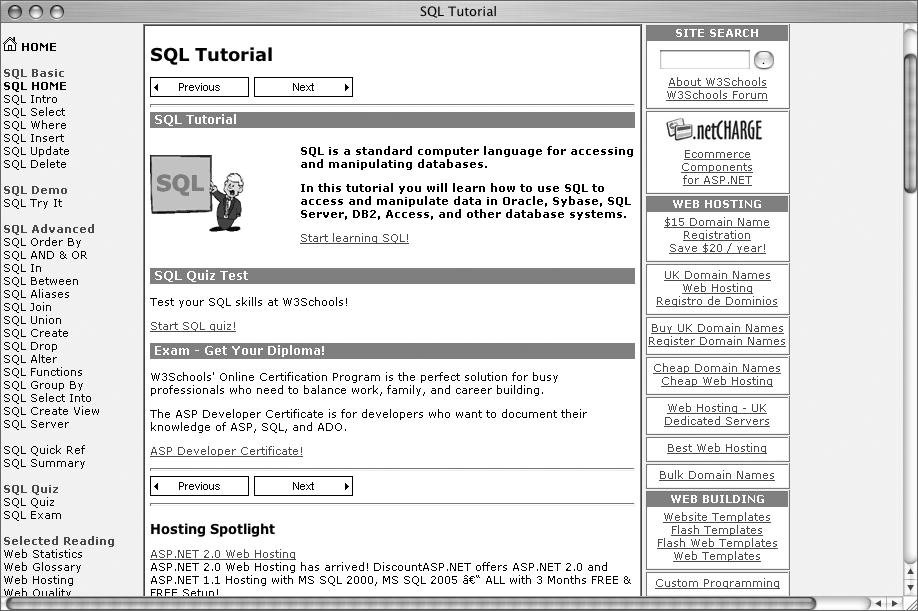Click the HOME house icon
The width and height of the screenshot is (918, 611).
point(10,44)
